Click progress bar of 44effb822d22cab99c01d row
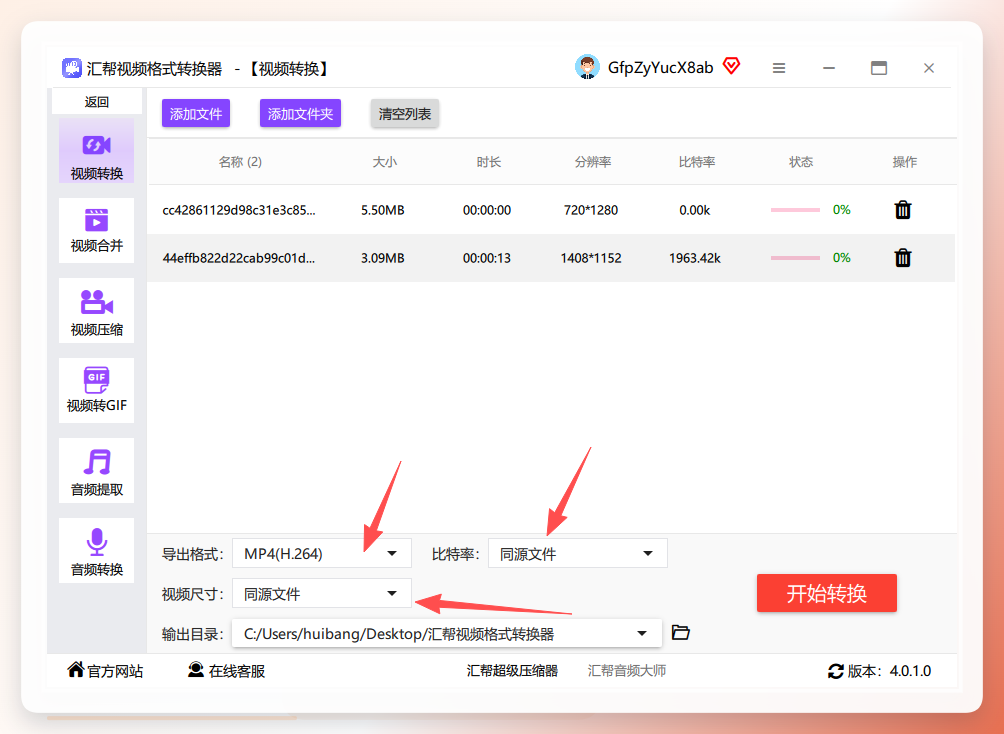 tap(795, 258)
